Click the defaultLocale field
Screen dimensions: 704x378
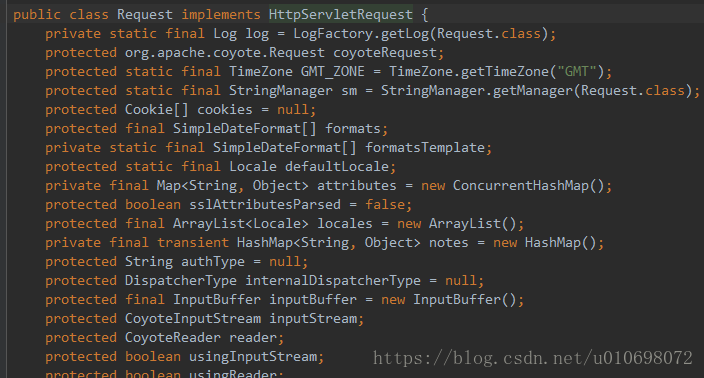click(x=337, y=167)
